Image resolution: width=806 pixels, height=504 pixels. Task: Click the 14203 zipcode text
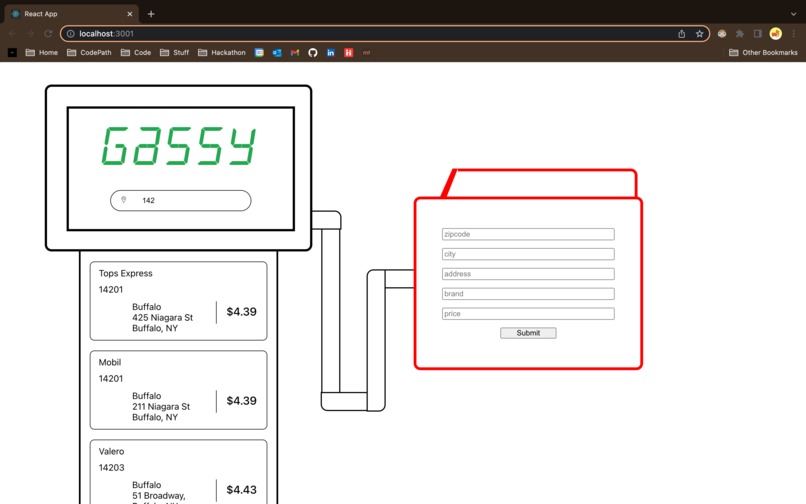point(112,467)
